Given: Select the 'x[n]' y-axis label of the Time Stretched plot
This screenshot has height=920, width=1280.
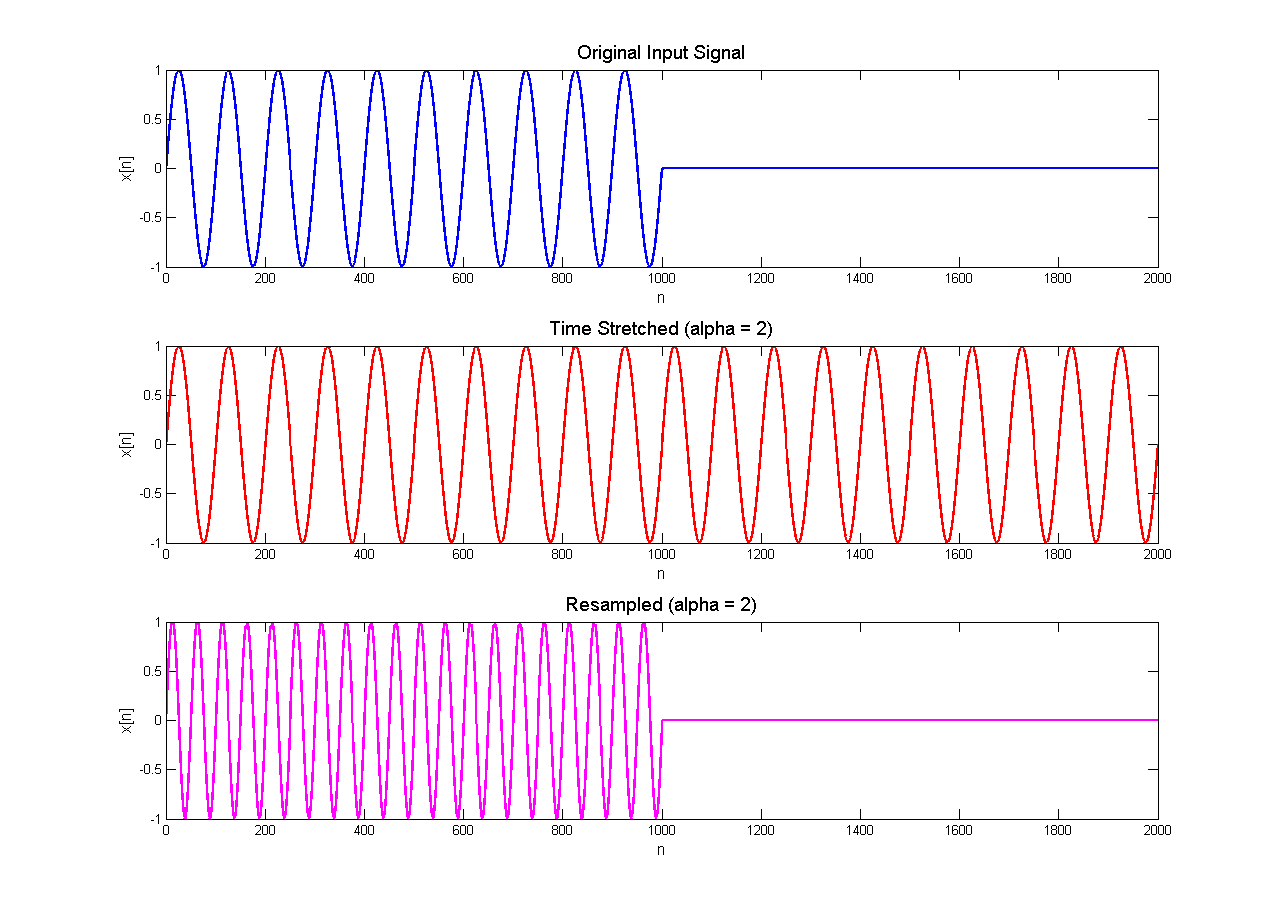Looking at the screenshot, I should pos(127,444).
